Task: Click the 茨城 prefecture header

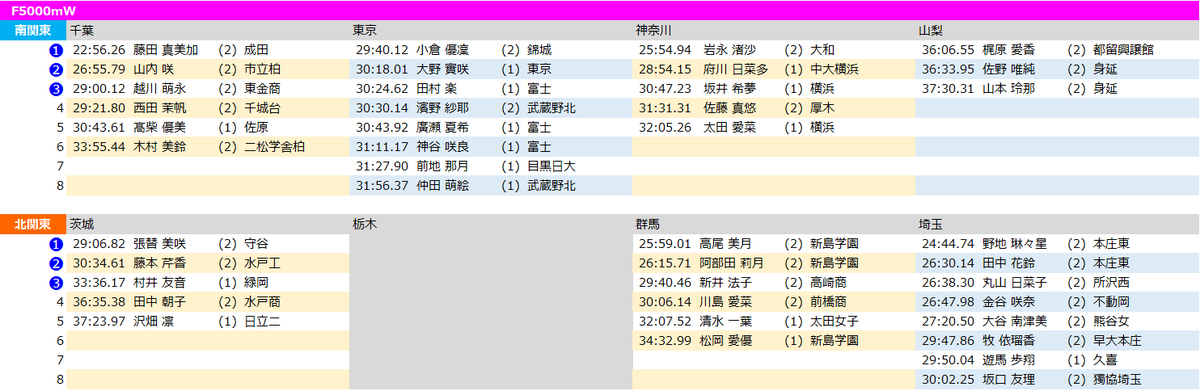Action: tap(82, 225)
